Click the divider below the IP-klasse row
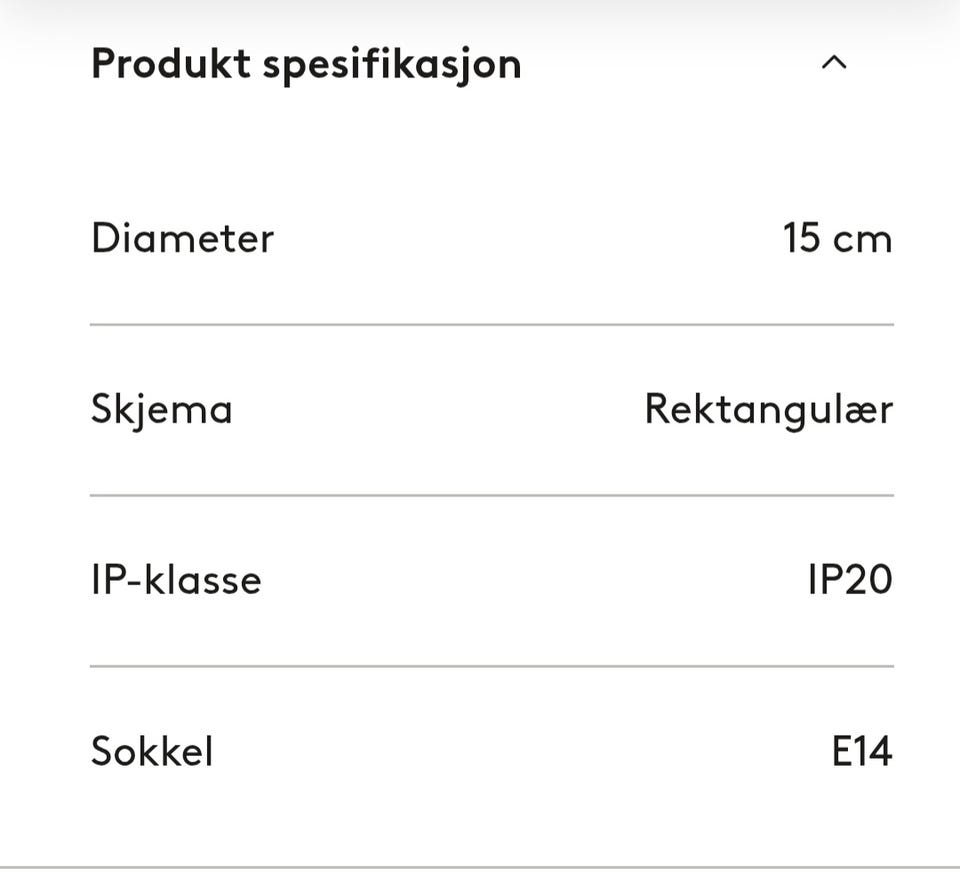Image resolution: width=960 pixels, height=892 pixels. pos(492,666)
